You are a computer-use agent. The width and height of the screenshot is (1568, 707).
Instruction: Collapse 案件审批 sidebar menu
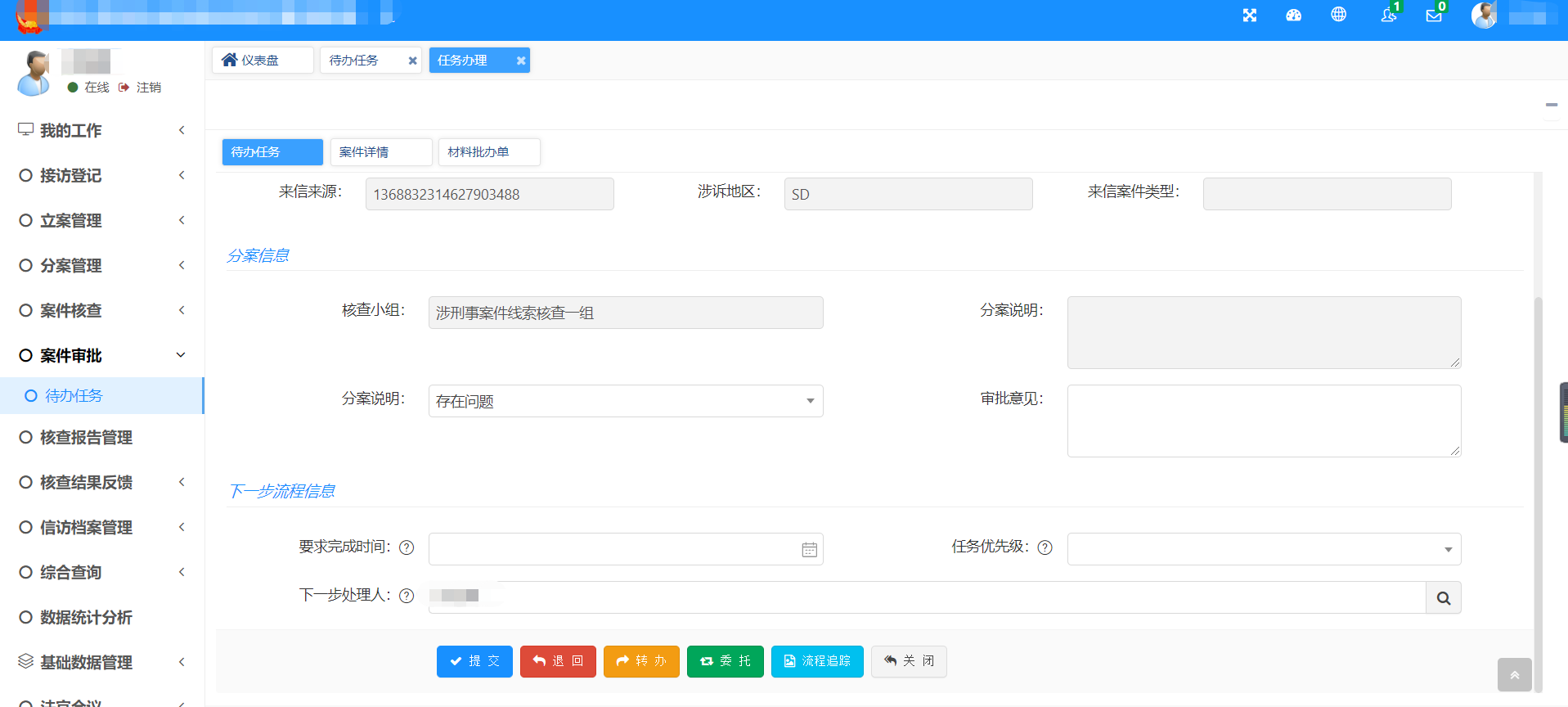[101, 355]
